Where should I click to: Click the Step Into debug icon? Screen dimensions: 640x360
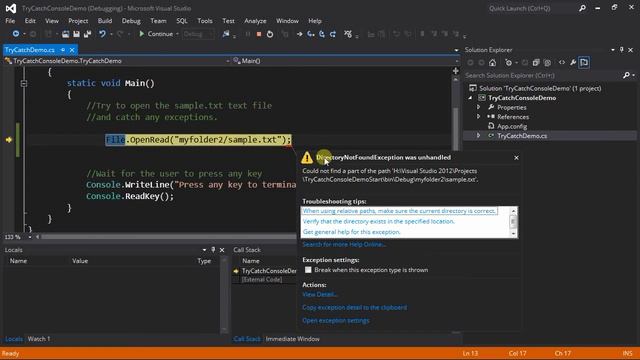(x=311, y=34)
